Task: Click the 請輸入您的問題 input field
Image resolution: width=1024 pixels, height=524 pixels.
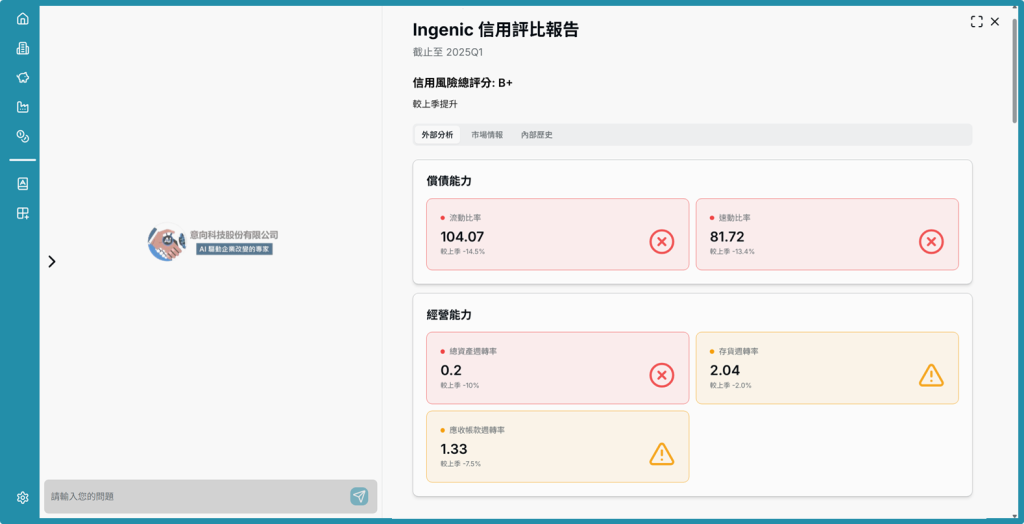Action: click(195, 496)
